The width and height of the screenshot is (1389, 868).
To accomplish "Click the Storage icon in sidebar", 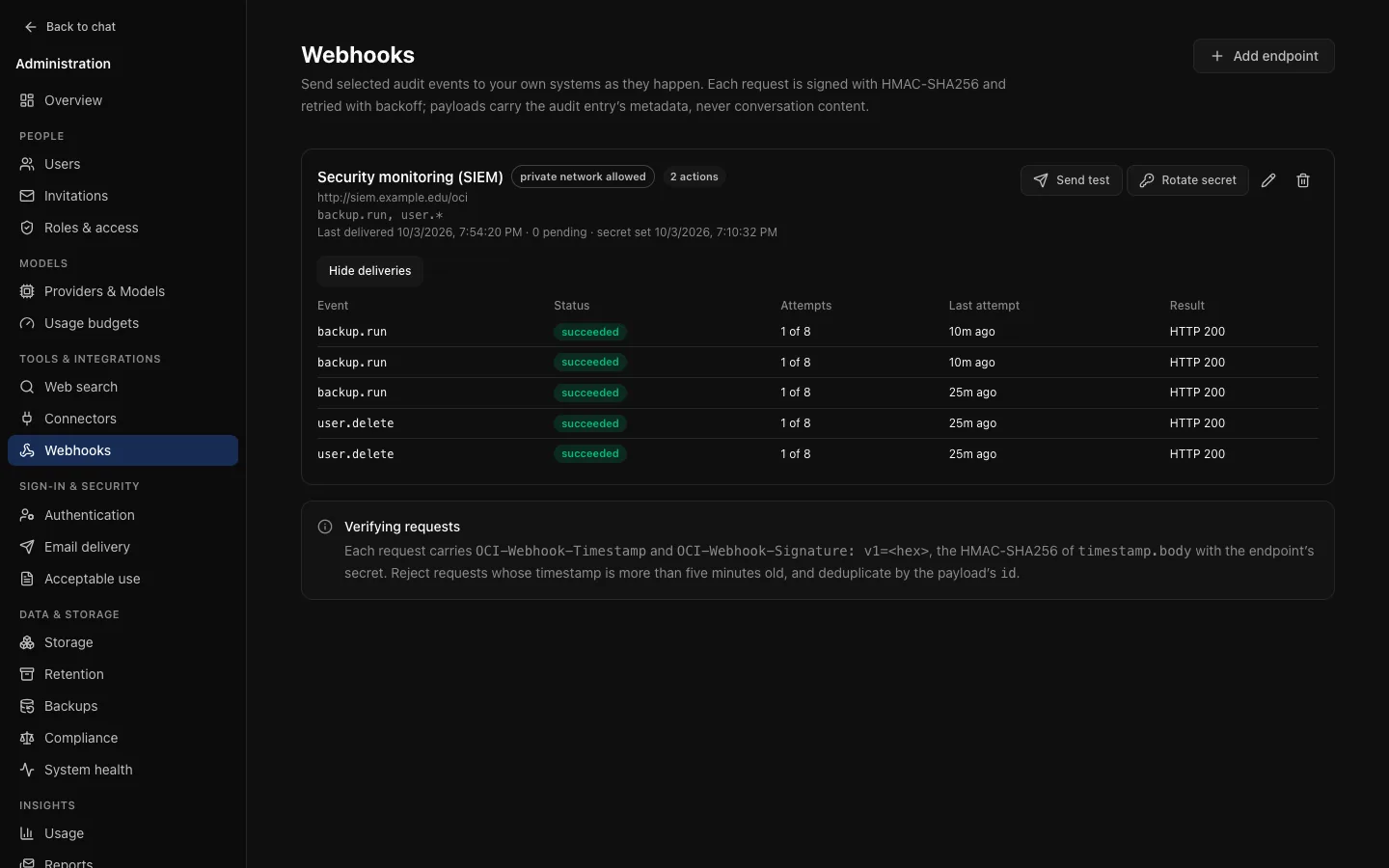I will pos(27,642).
